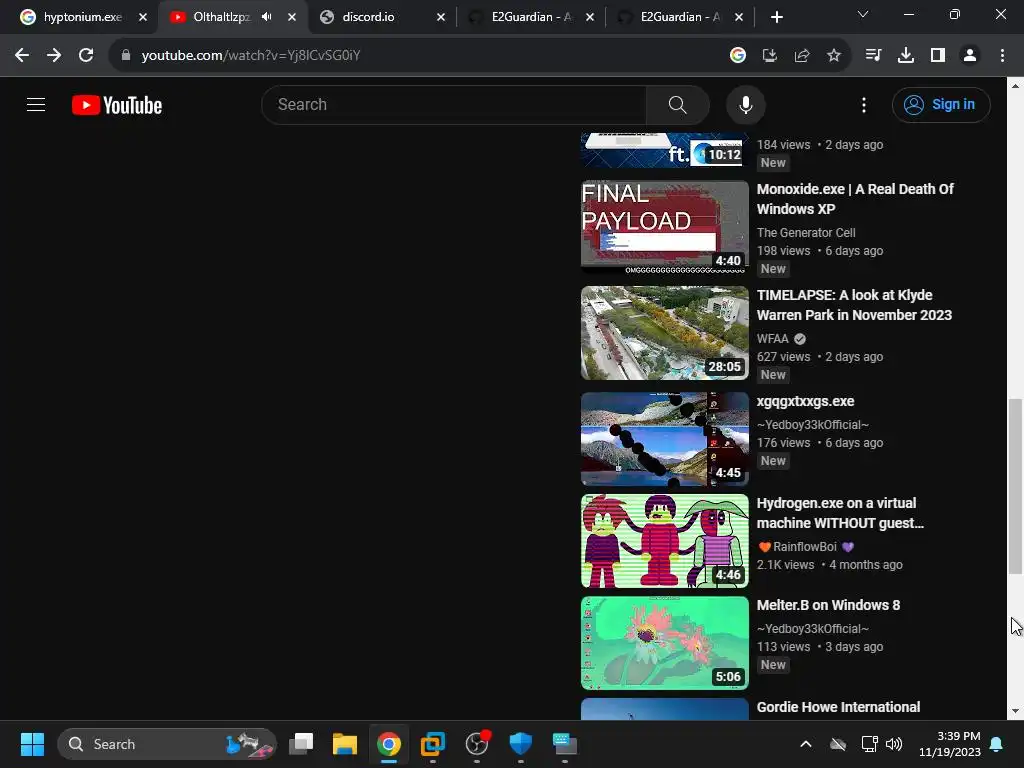Image resolution: width=1024 pixels, height=768 pixels.
Task: Open the media control toolbar icon
Action: point(873,56)
